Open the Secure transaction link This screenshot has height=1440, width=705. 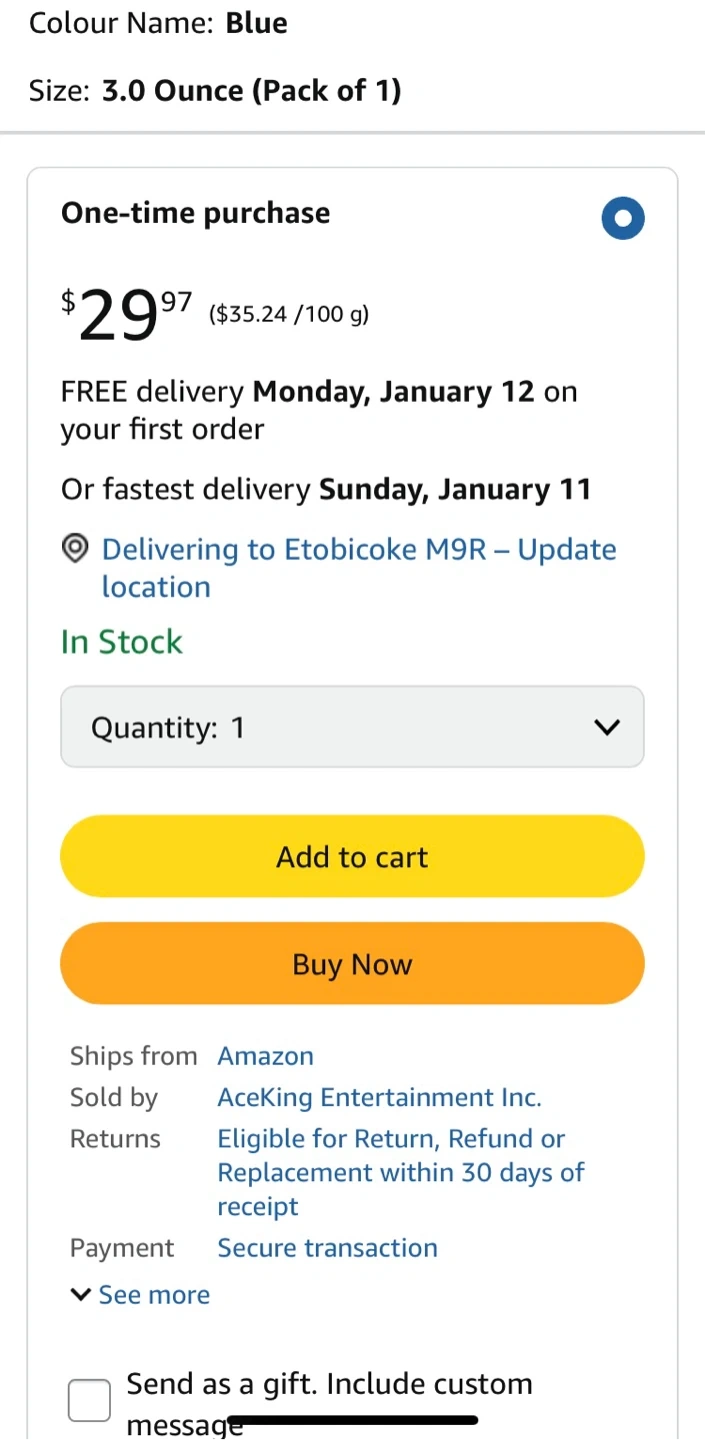[327, 1248]
